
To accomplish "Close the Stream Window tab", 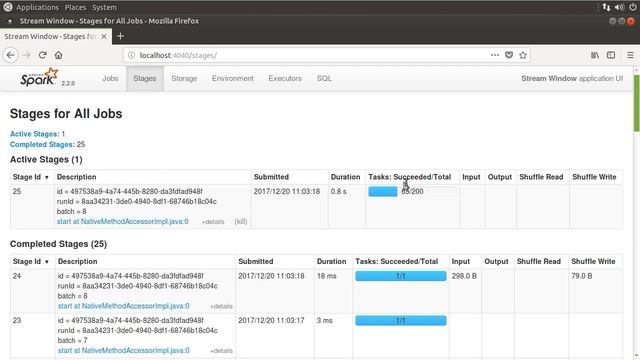I will click(x=104, y=36).
